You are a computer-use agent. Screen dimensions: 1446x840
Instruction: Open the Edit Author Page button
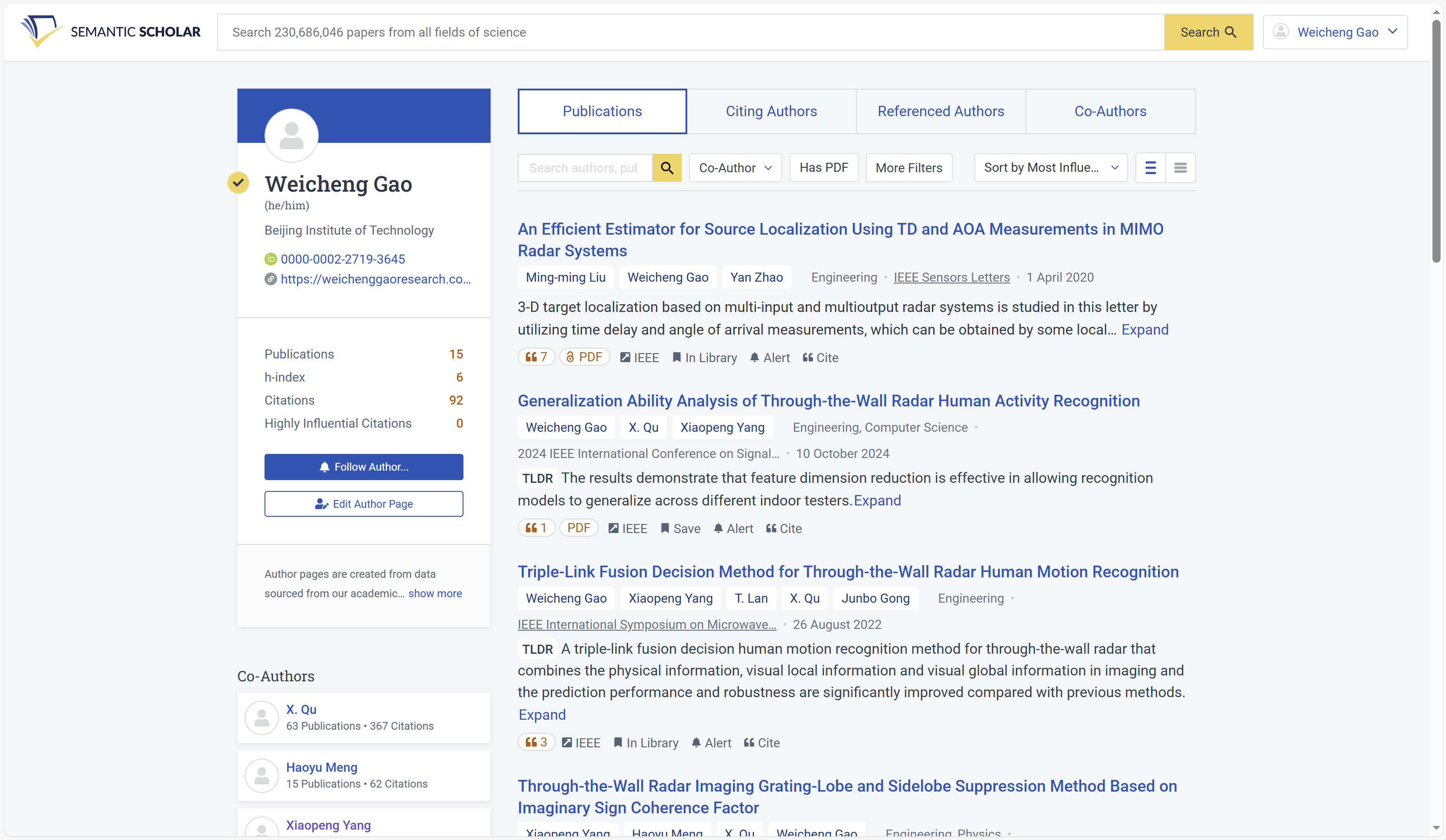click(364, 503)
